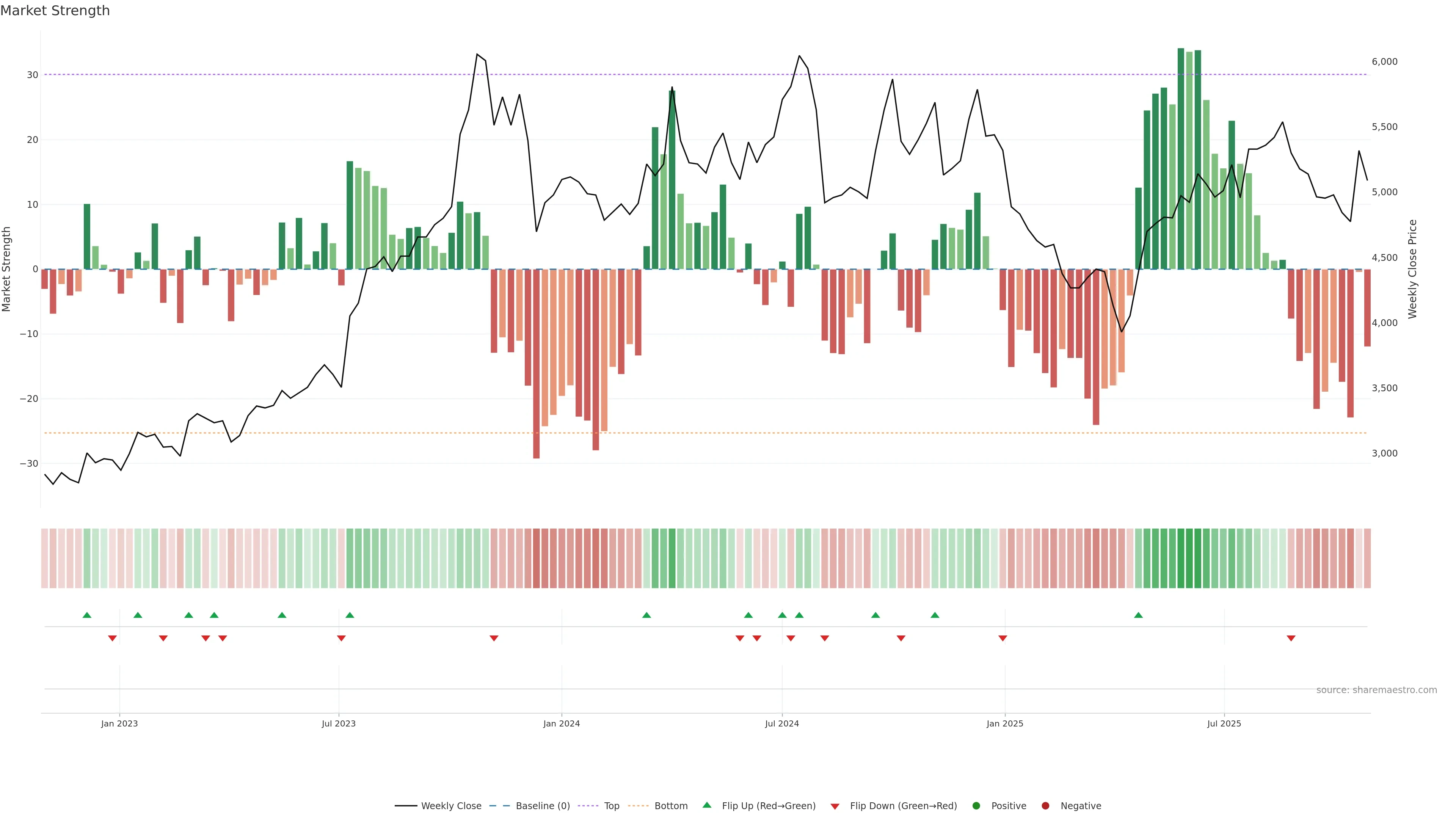Click the first red flip-down triangle marker
This screenshot has height=819, width=1456.
[112, 638]
